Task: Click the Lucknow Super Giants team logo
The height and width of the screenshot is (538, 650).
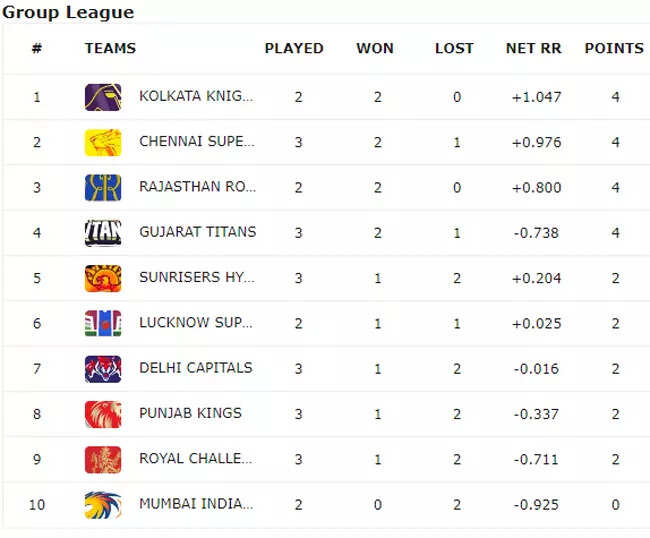Action: 103,323
